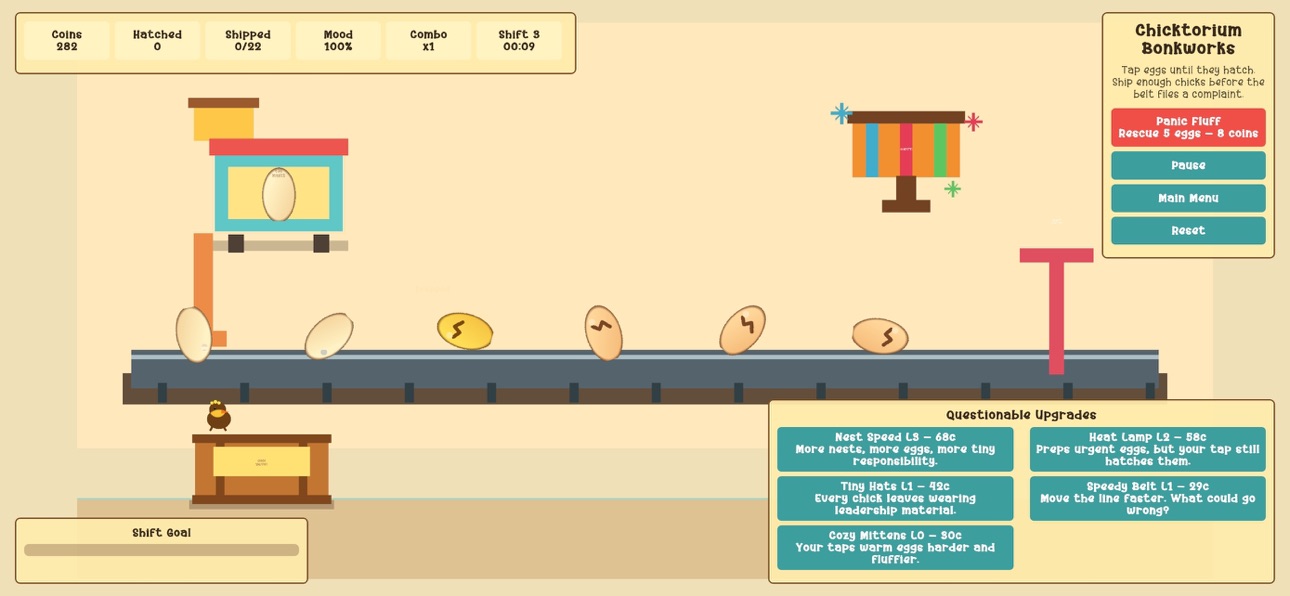This screenshot has height=596, width=1290.
Task: Activate Panic Fluff to rescue 5 eggs
Action: (x=1188, y=127)
